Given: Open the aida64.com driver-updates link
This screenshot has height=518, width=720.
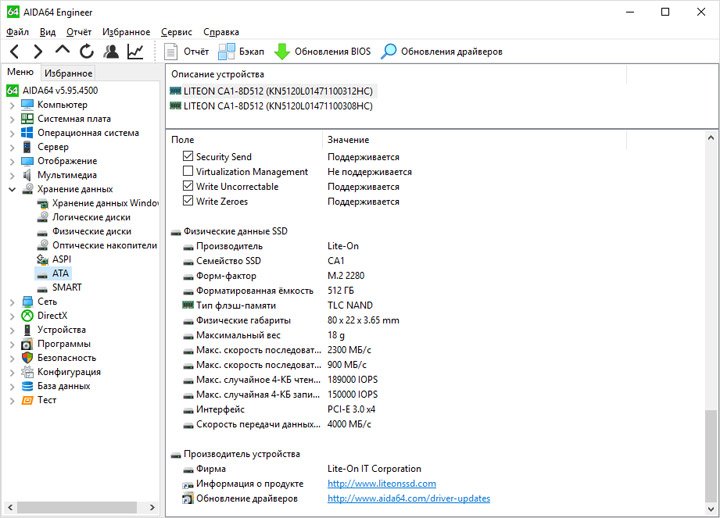Looking at the screenshot, I should click(409, 498).
